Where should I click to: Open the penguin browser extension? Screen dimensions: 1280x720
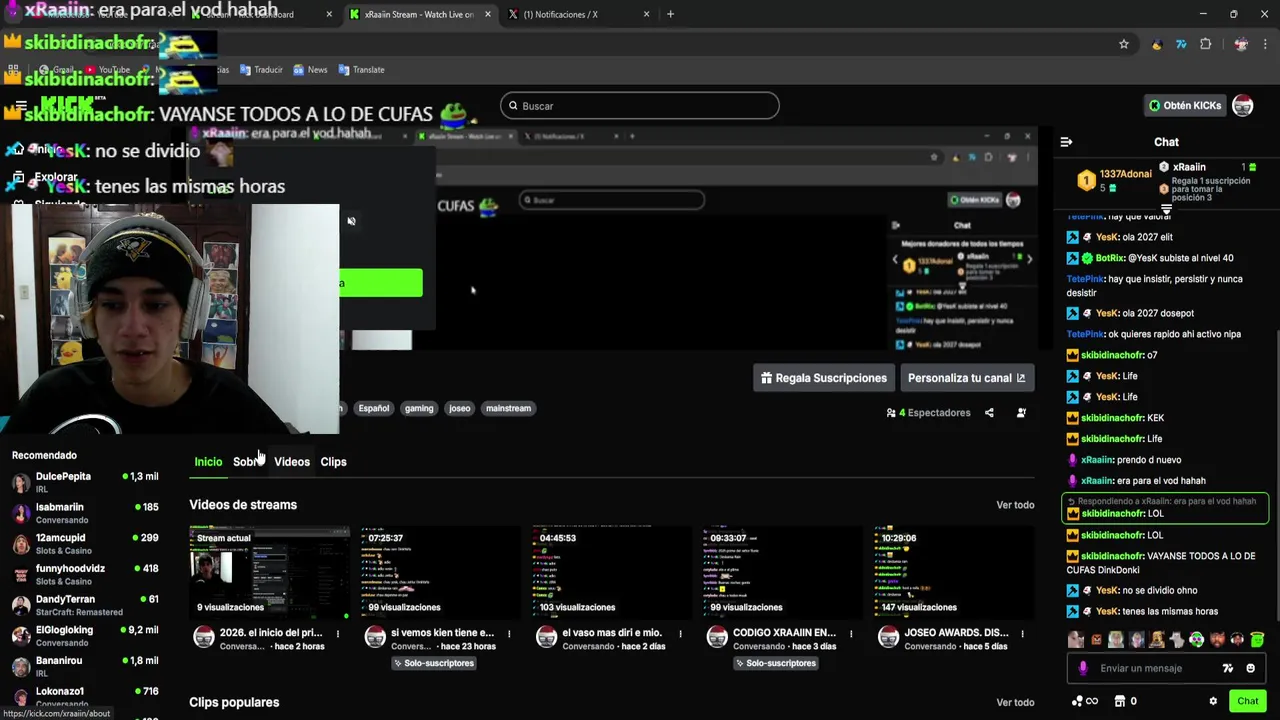click(x=1157, y=44)
